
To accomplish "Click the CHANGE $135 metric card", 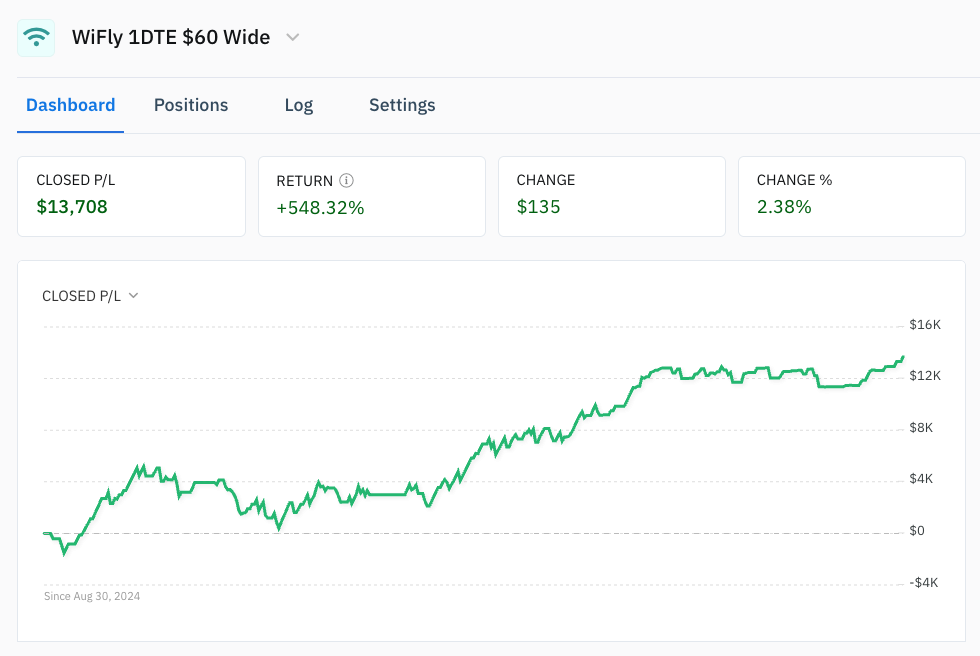I will pos(611,196).
